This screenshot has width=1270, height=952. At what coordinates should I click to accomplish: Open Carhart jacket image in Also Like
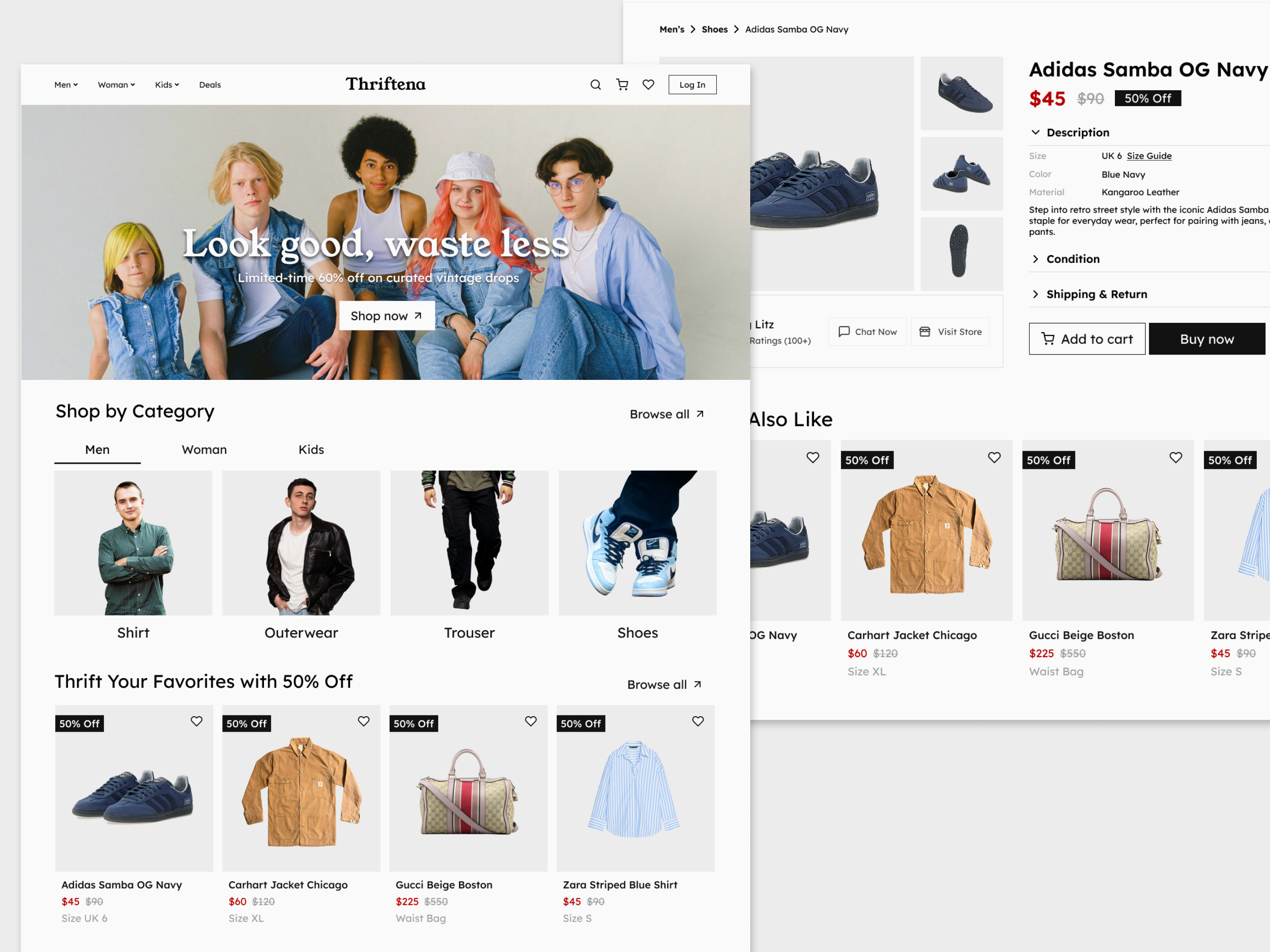(x=926, y=531)
